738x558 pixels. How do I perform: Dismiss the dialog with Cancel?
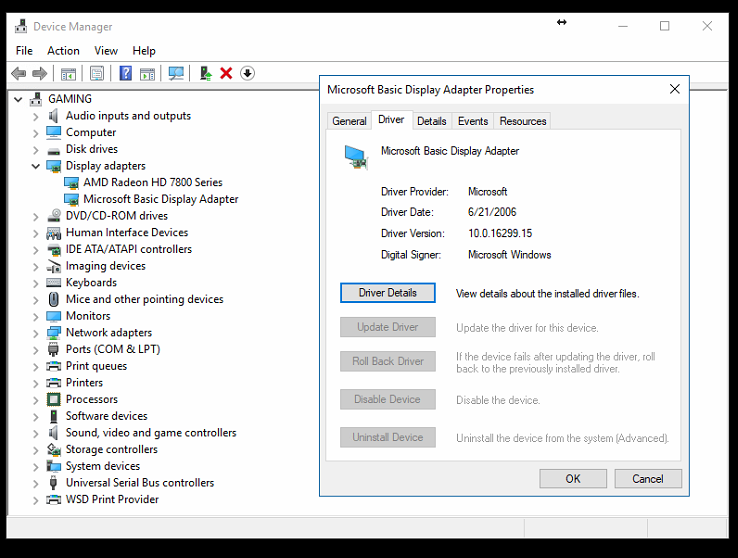648,478
